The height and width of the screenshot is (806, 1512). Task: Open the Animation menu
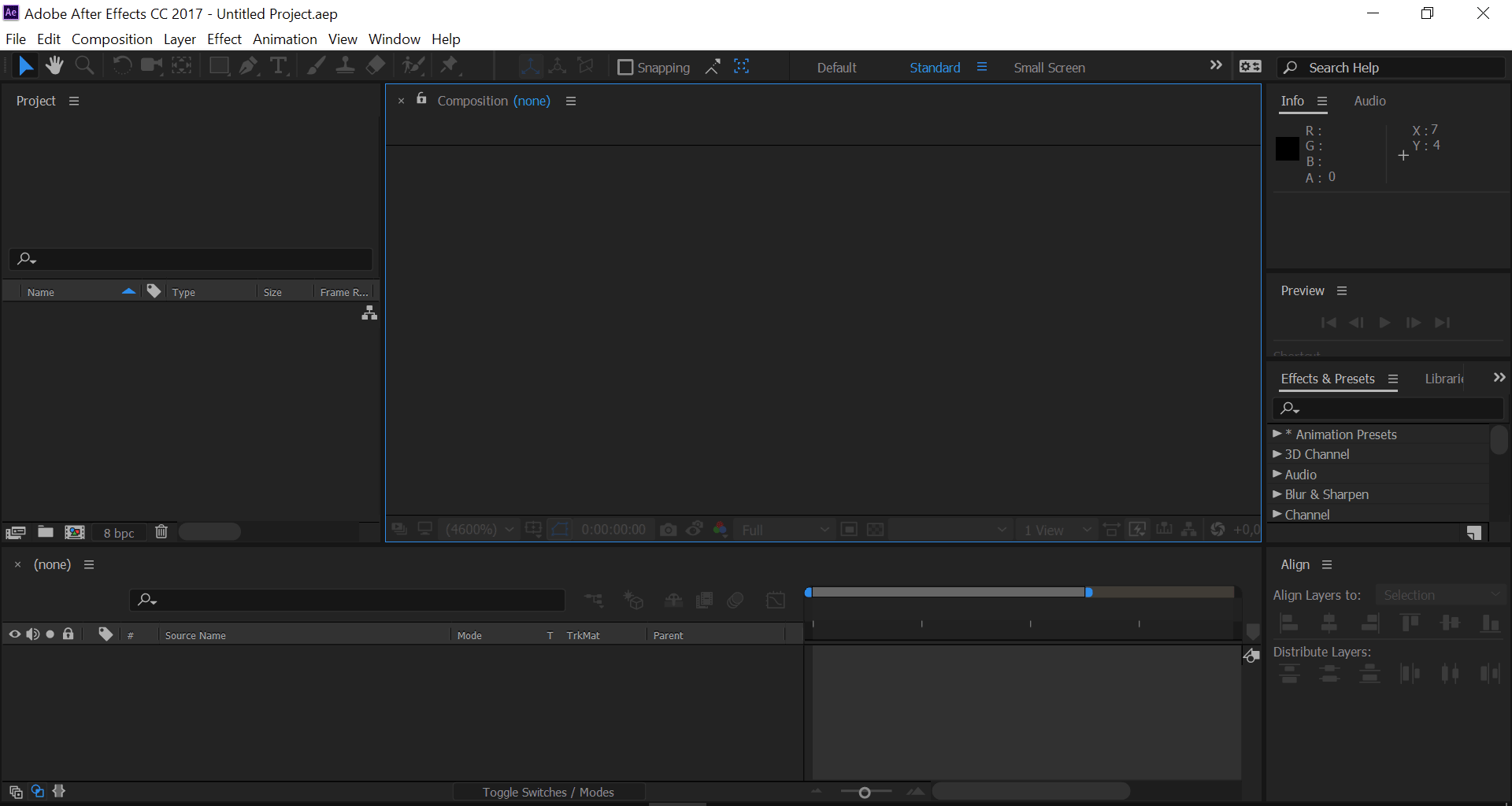[284, 39]
